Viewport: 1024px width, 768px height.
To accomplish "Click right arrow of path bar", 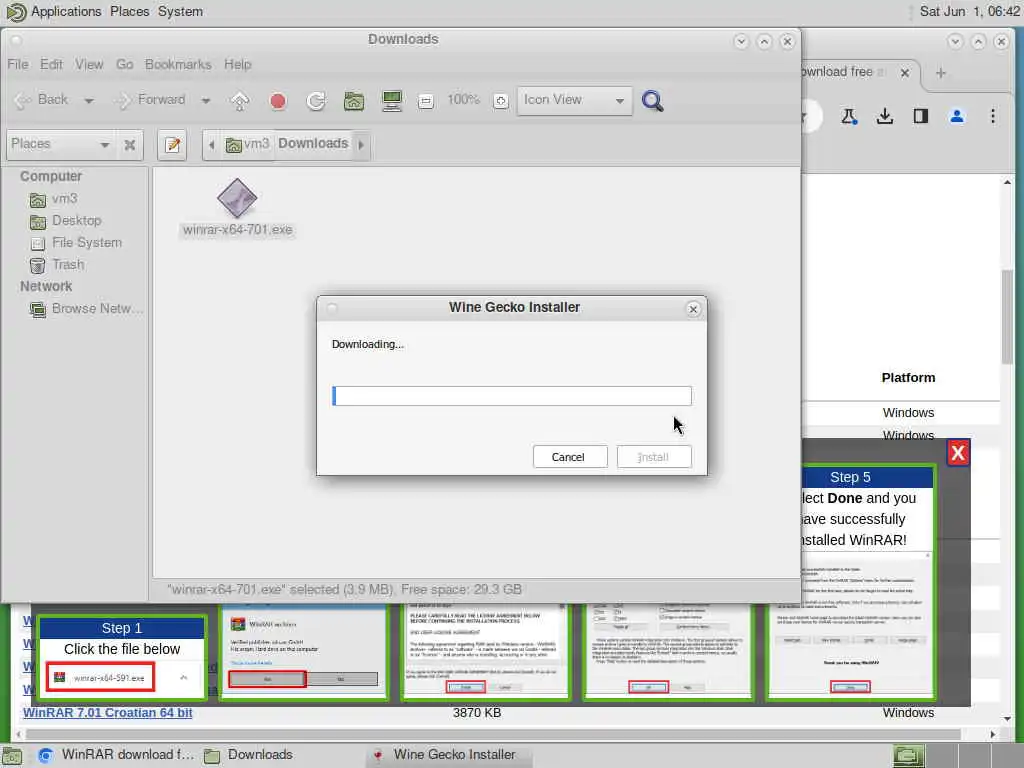I will pos(361,144).
